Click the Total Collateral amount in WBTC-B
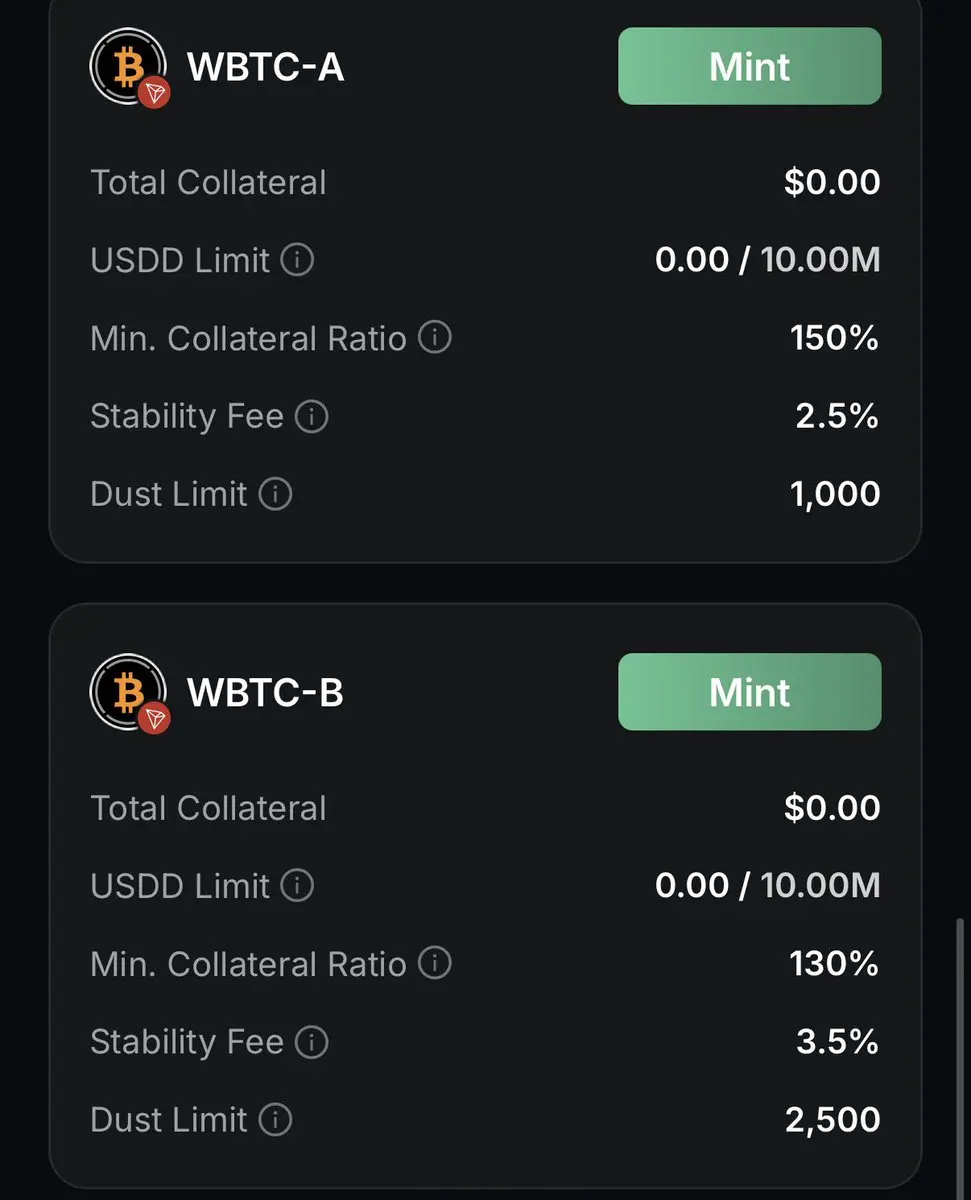The image size is (971, 1200). 832,808
